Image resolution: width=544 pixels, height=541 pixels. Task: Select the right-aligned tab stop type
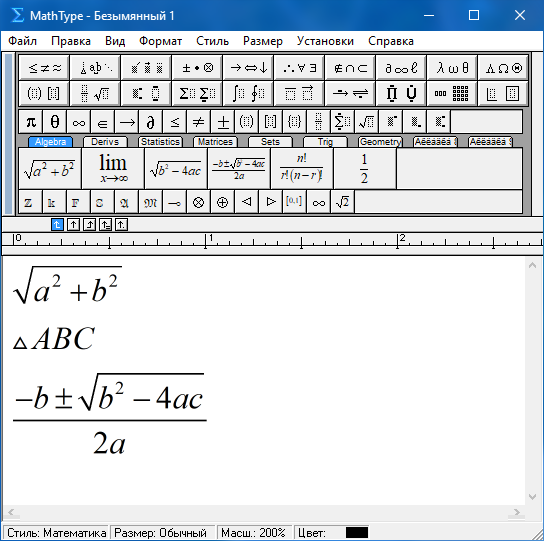tap(89, 225)
